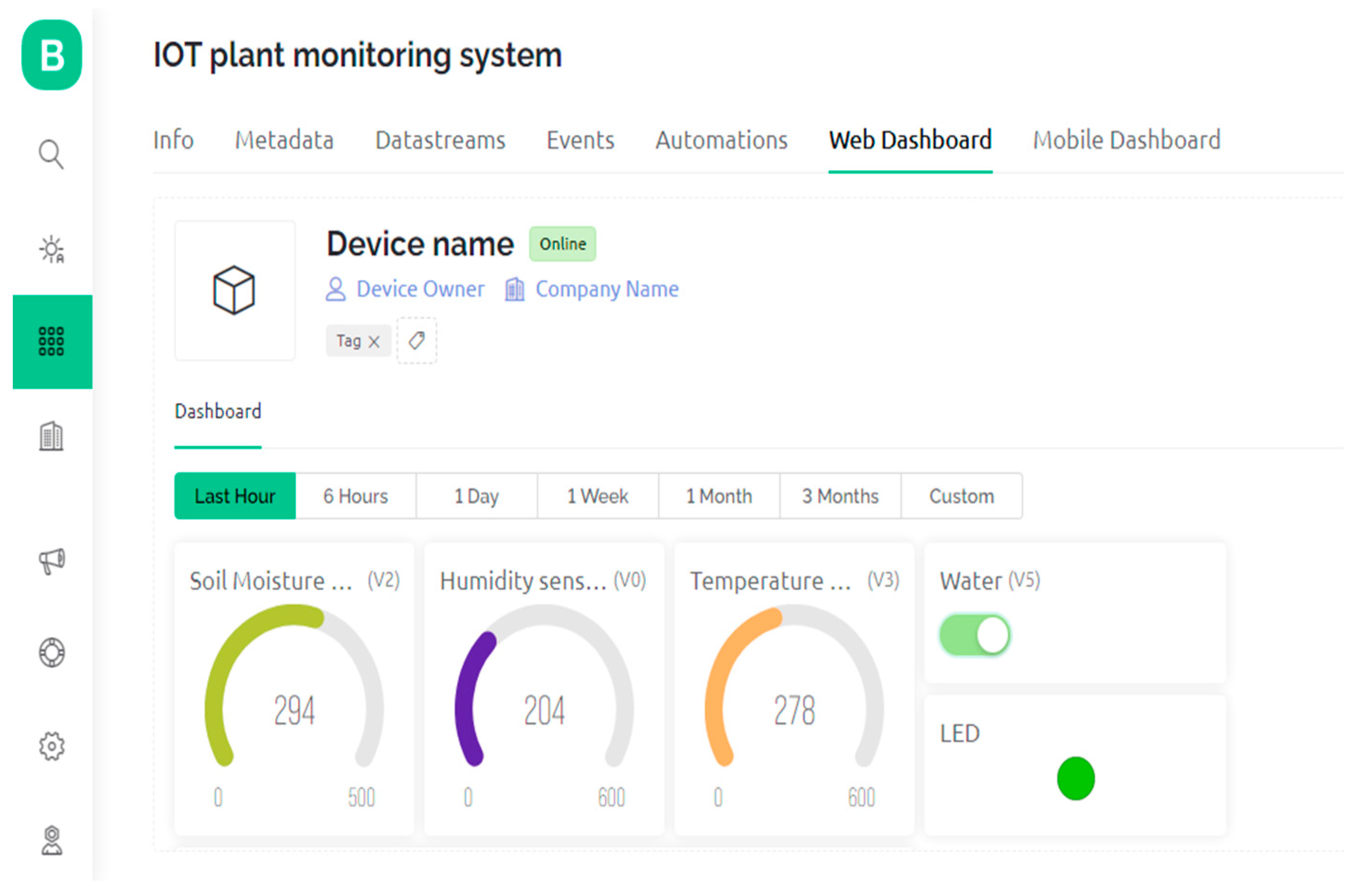Toggle the Water (V5) switch
Image resolution: width=1353 pixels, height=896 pixels.
(974, 635)
